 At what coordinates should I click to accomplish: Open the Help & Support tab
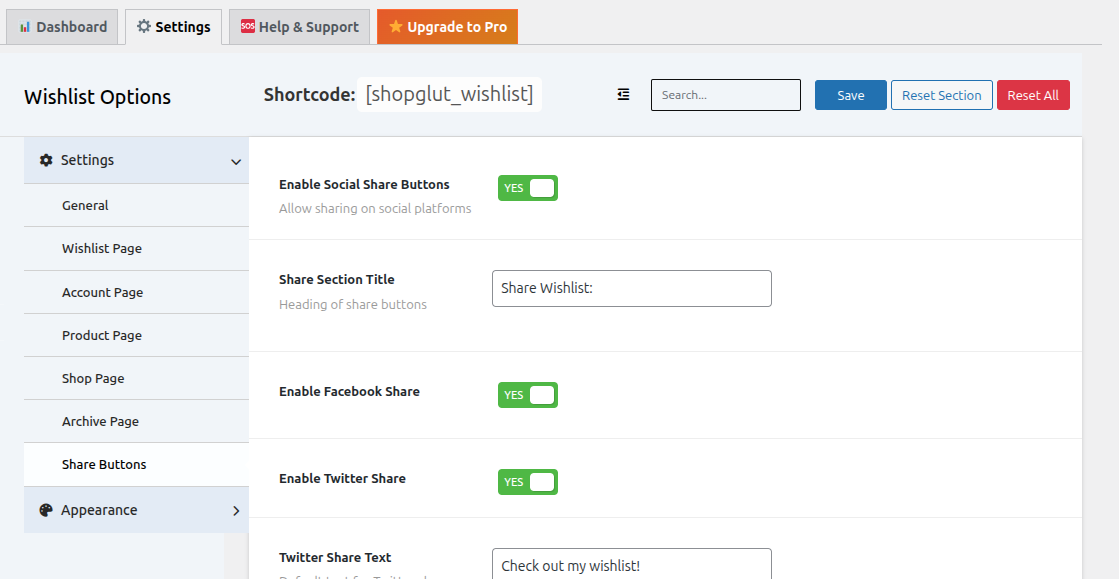tap(300, 27)
